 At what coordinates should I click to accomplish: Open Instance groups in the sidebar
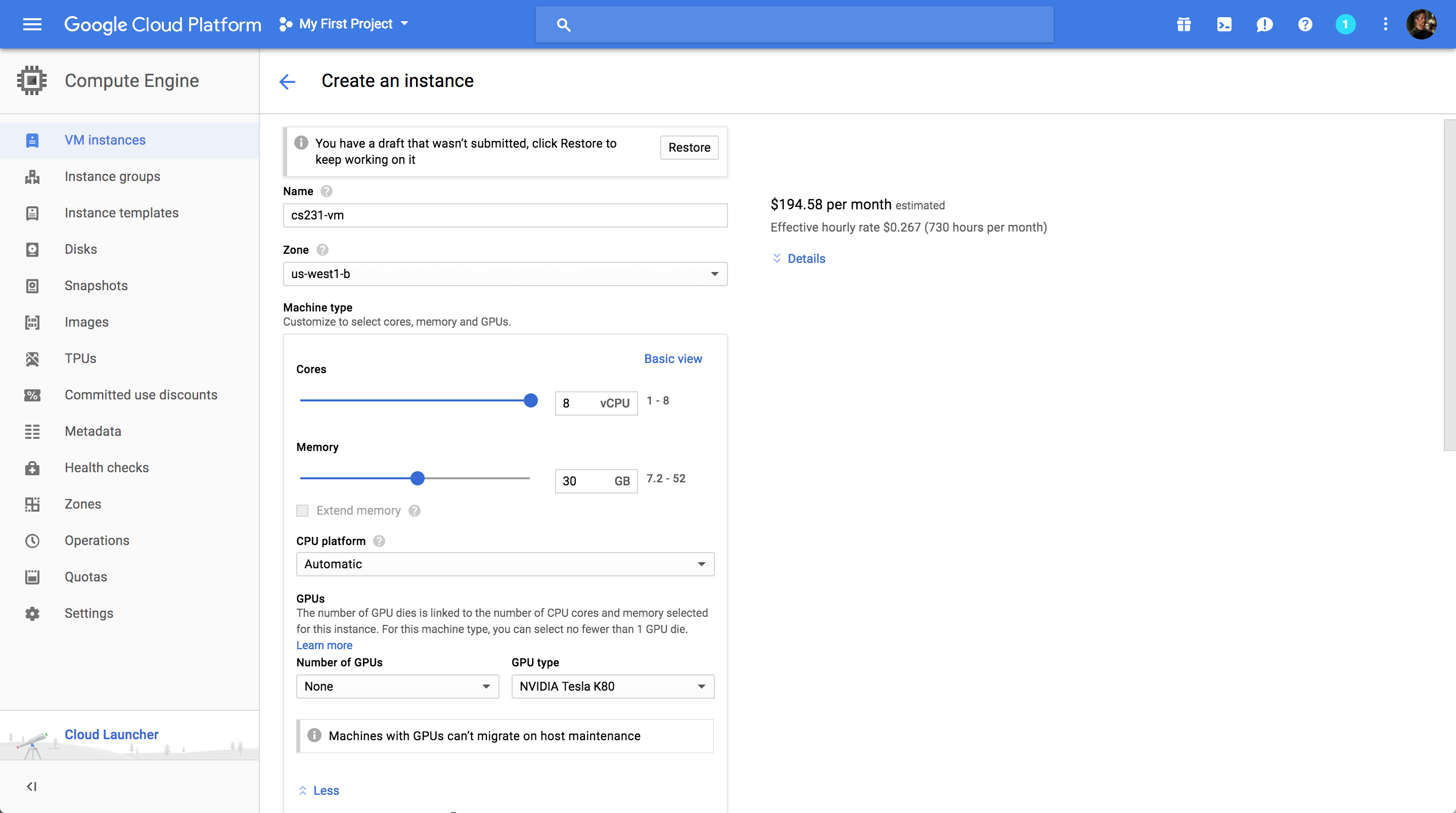[112, 176]
